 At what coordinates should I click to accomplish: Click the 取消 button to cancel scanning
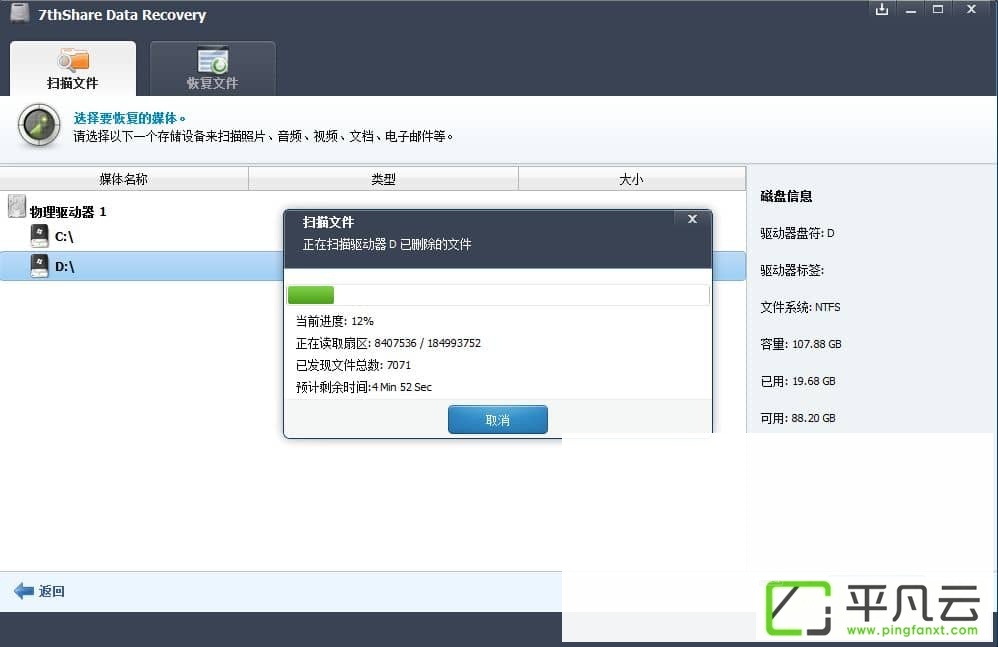(498, 420)
